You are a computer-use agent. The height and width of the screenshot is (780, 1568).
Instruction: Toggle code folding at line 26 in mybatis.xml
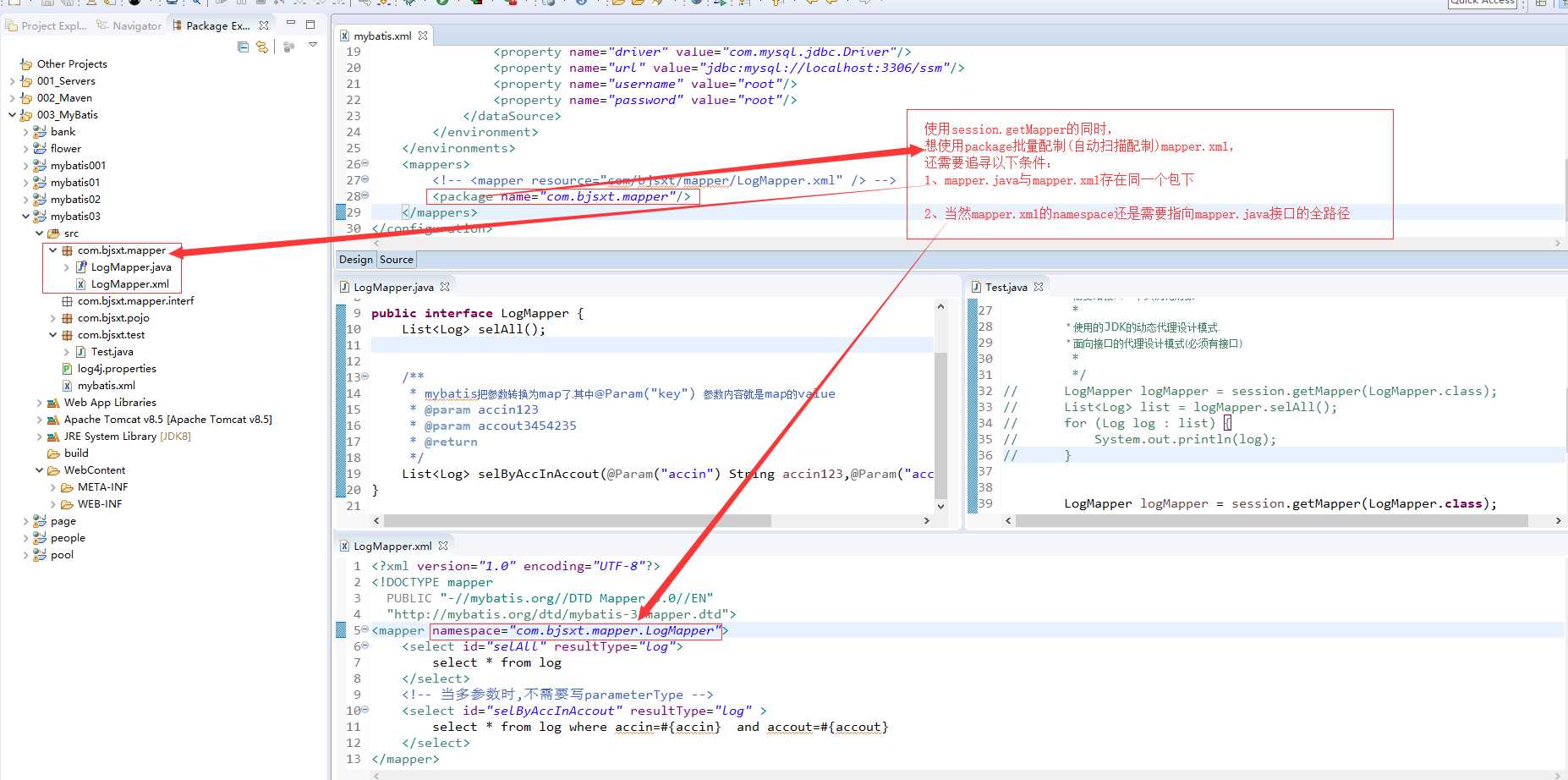coord(365,164)
